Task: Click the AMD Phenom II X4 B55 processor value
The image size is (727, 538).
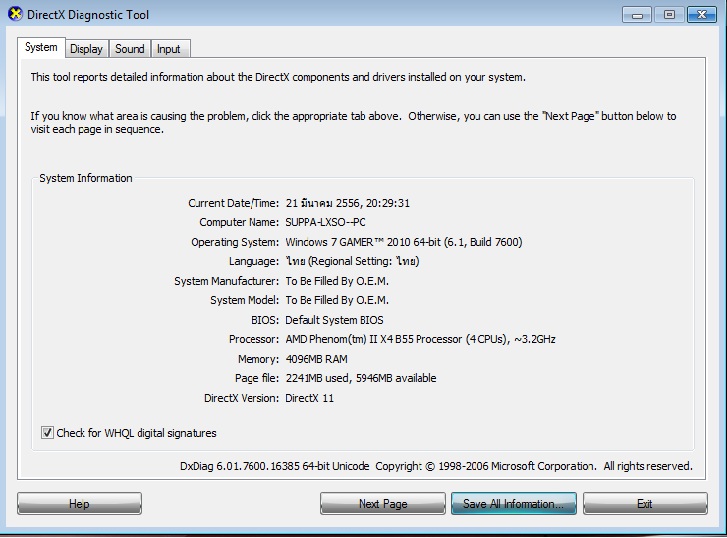Action: pyautogui.click(x=421, y=339)
